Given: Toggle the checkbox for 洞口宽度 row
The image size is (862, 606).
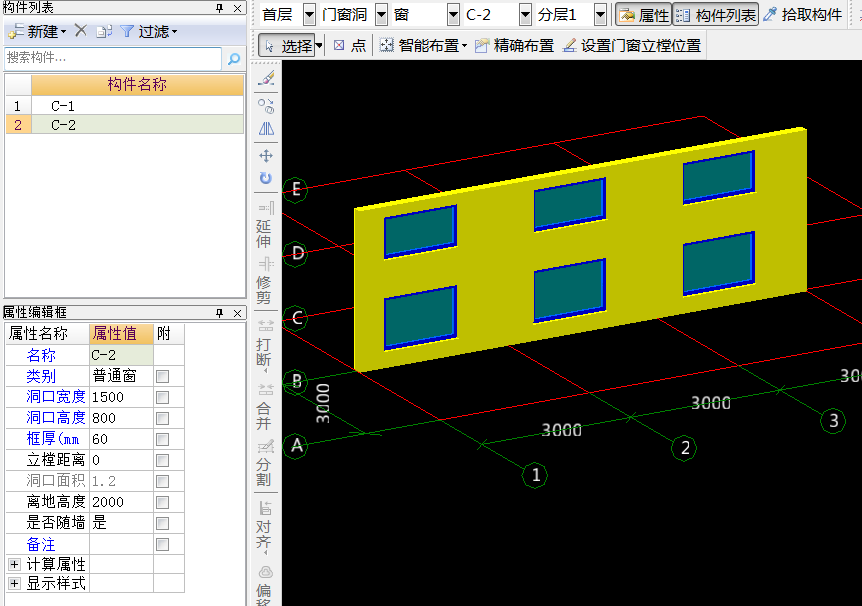Looking at the screenshot, I should pyautogui.click(x=163, y=398).
